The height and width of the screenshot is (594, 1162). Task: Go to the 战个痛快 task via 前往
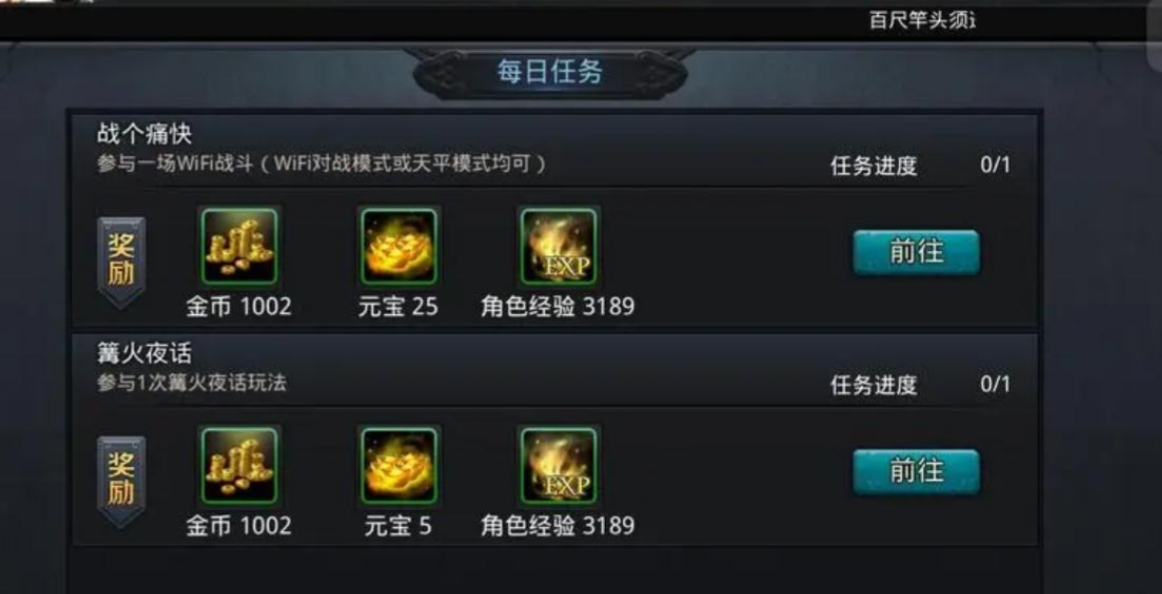(x=916, y=253)
